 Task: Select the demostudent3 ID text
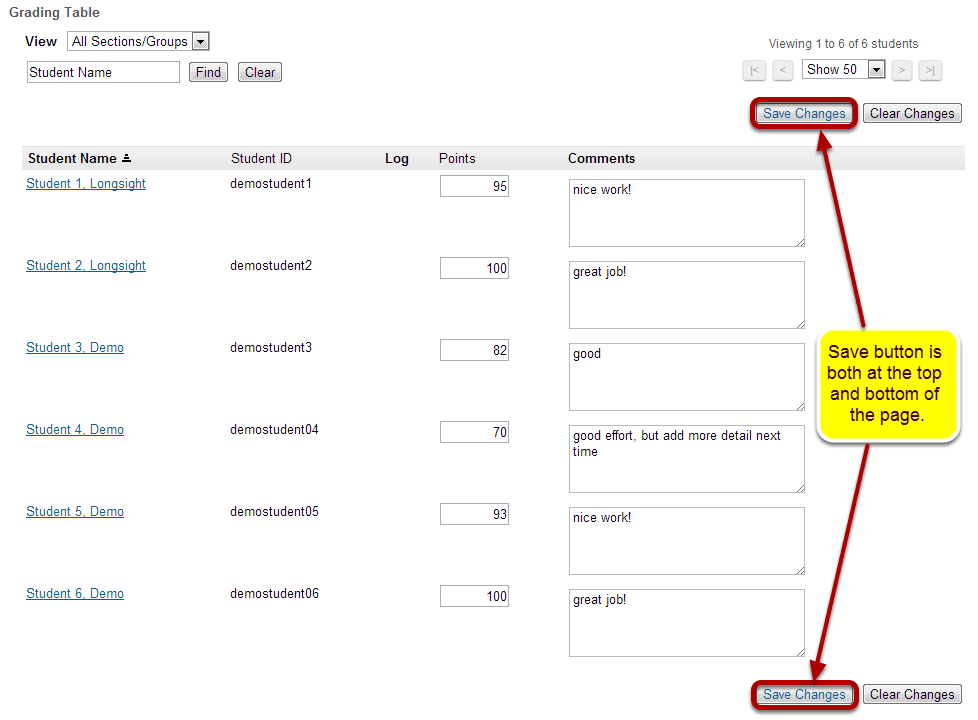click(271, 348)
